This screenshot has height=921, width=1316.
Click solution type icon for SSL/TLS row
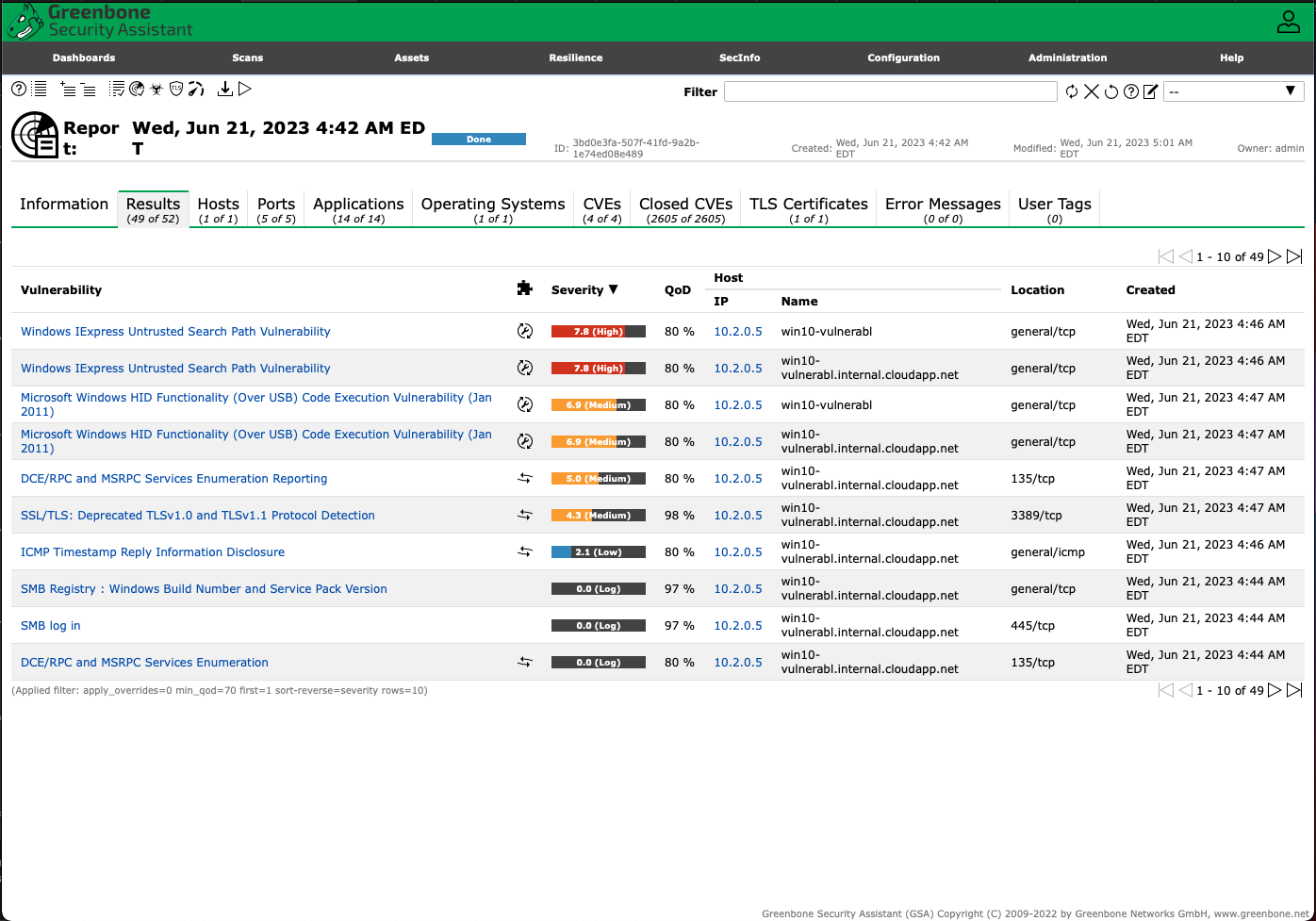click(525, 516)
